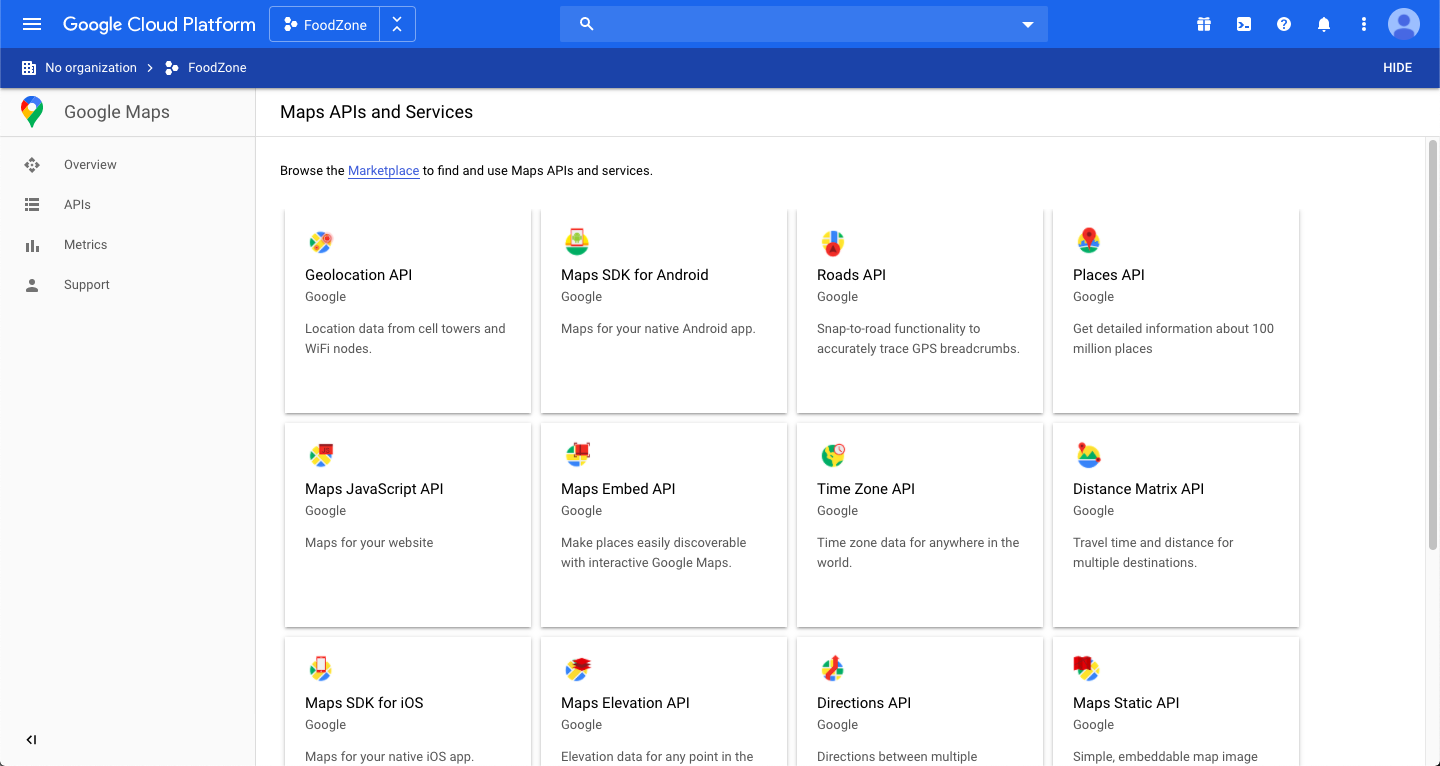Click the Maps SDK for iOS icon
The height and width of the screenshot is (766, 1440).
tap(321, 670)
